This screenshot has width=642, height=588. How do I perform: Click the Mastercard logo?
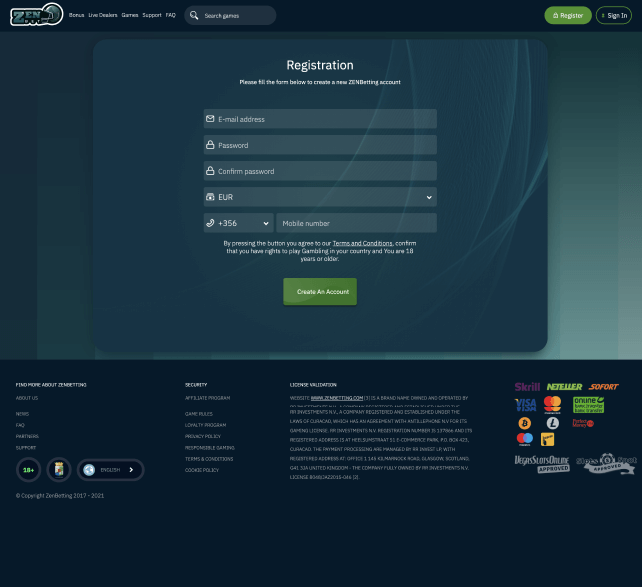click(552, 405)
